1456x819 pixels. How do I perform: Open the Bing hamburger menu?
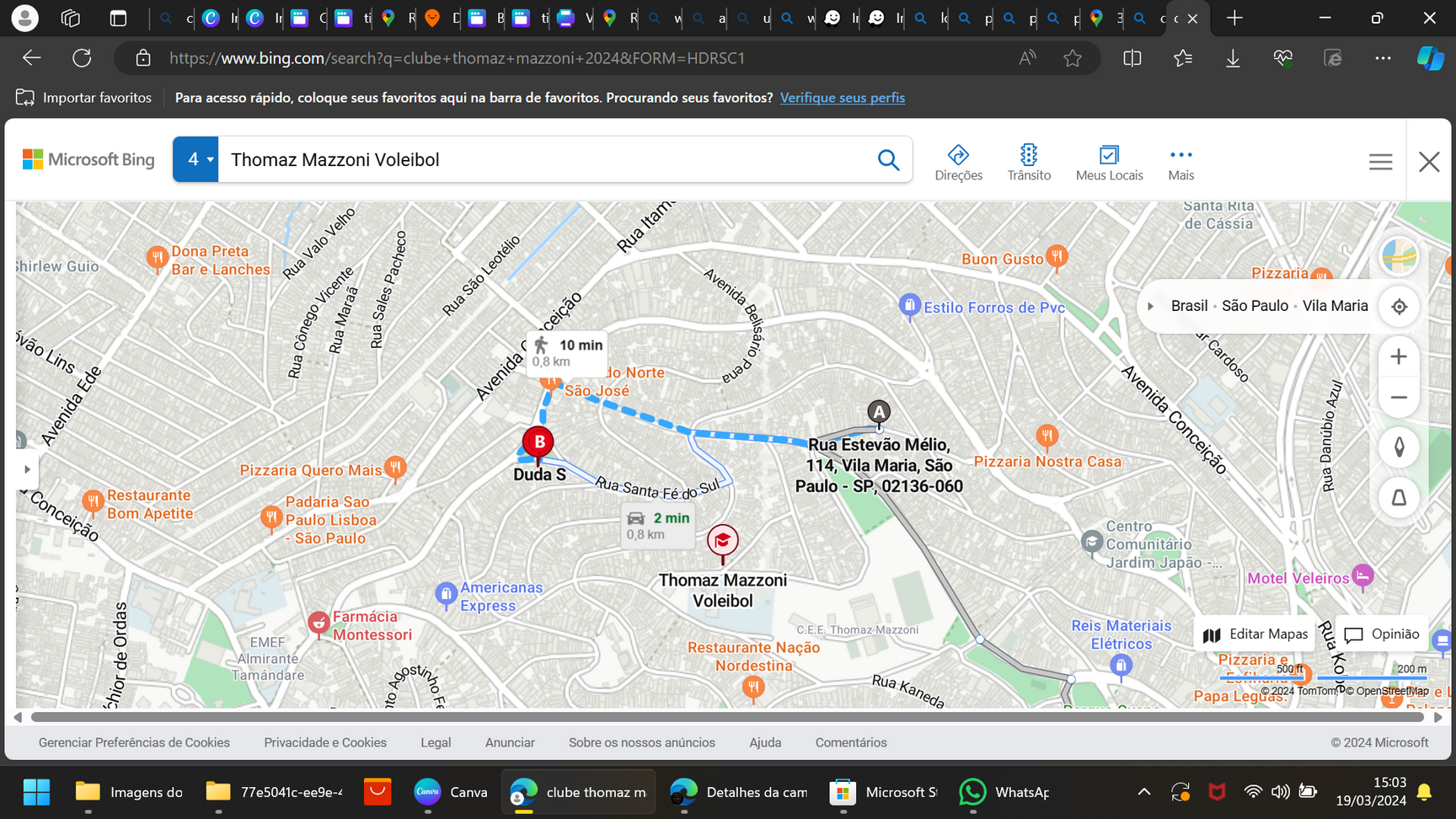tap(1380, 162)
